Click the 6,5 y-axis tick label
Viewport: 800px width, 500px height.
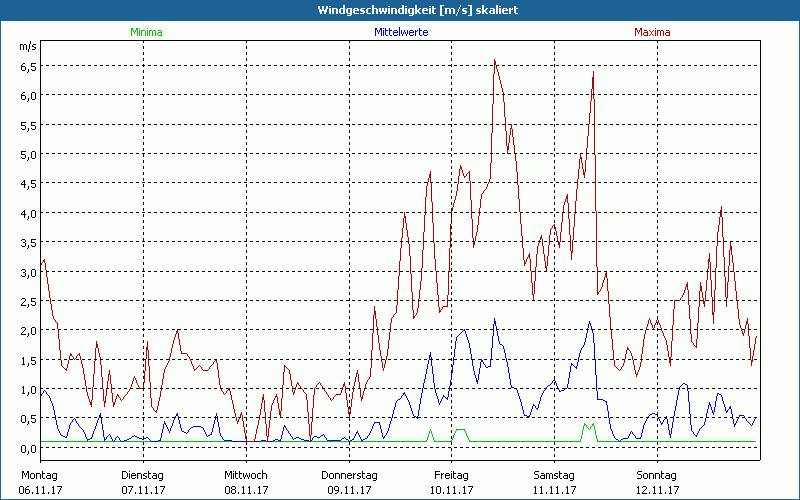(x=28, y=66)
